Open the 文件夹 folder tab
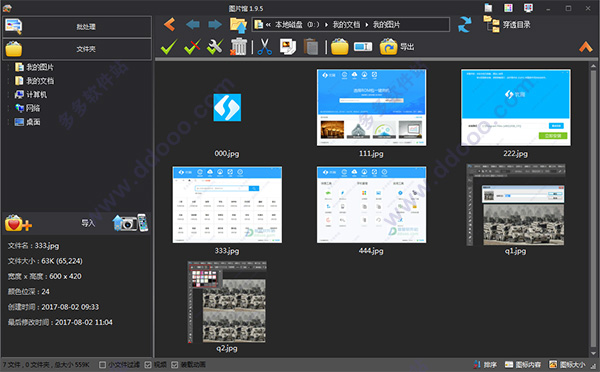600x372 pixels. 77,49
